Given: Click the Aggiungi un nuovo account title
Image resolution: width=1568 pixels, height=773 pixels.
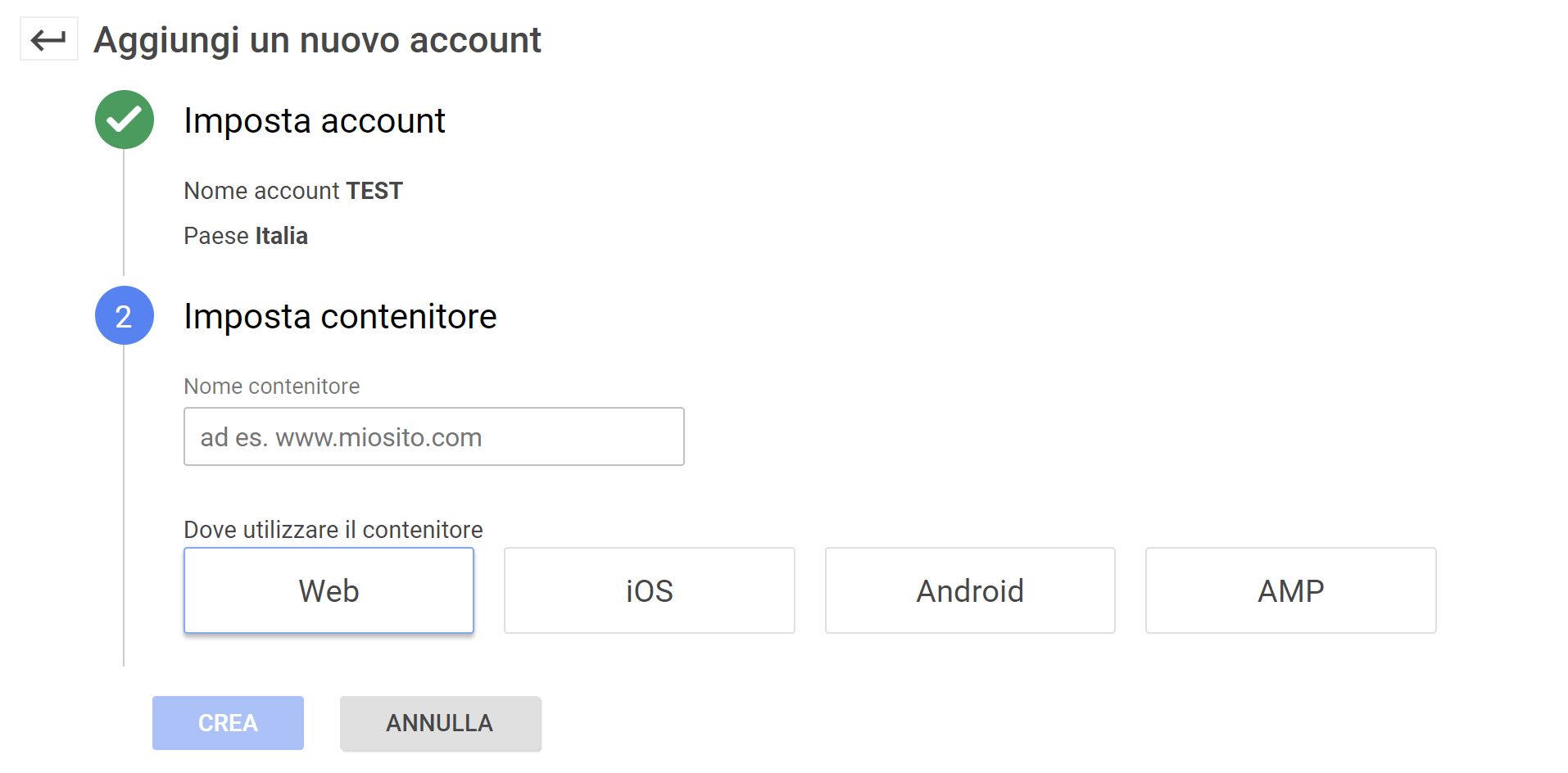Looking at the screenshot, I should [x=317, y=40].
